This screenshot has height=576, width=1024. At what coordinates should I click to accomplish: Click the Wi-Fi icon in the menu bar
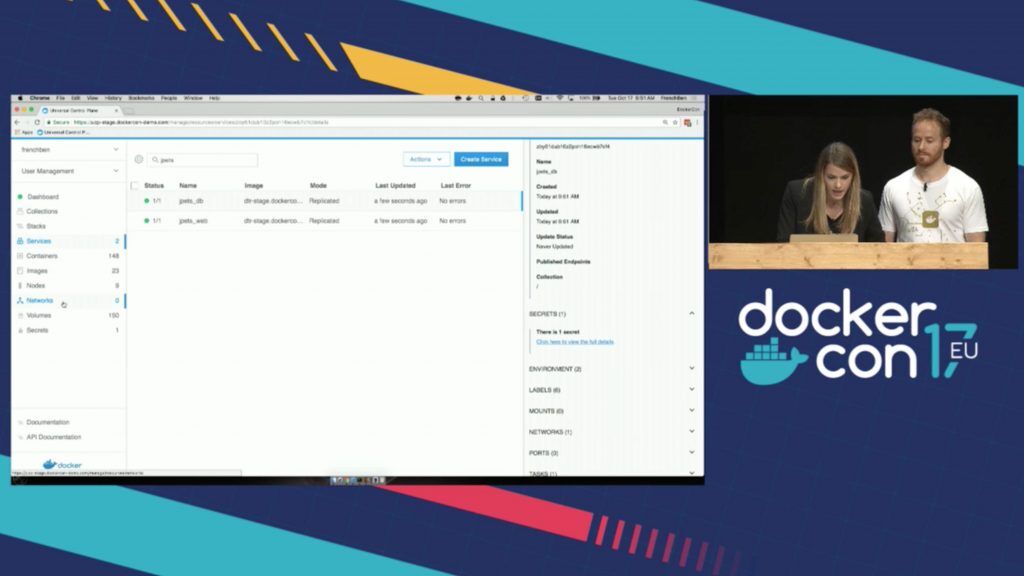click(x=560, y=98)
